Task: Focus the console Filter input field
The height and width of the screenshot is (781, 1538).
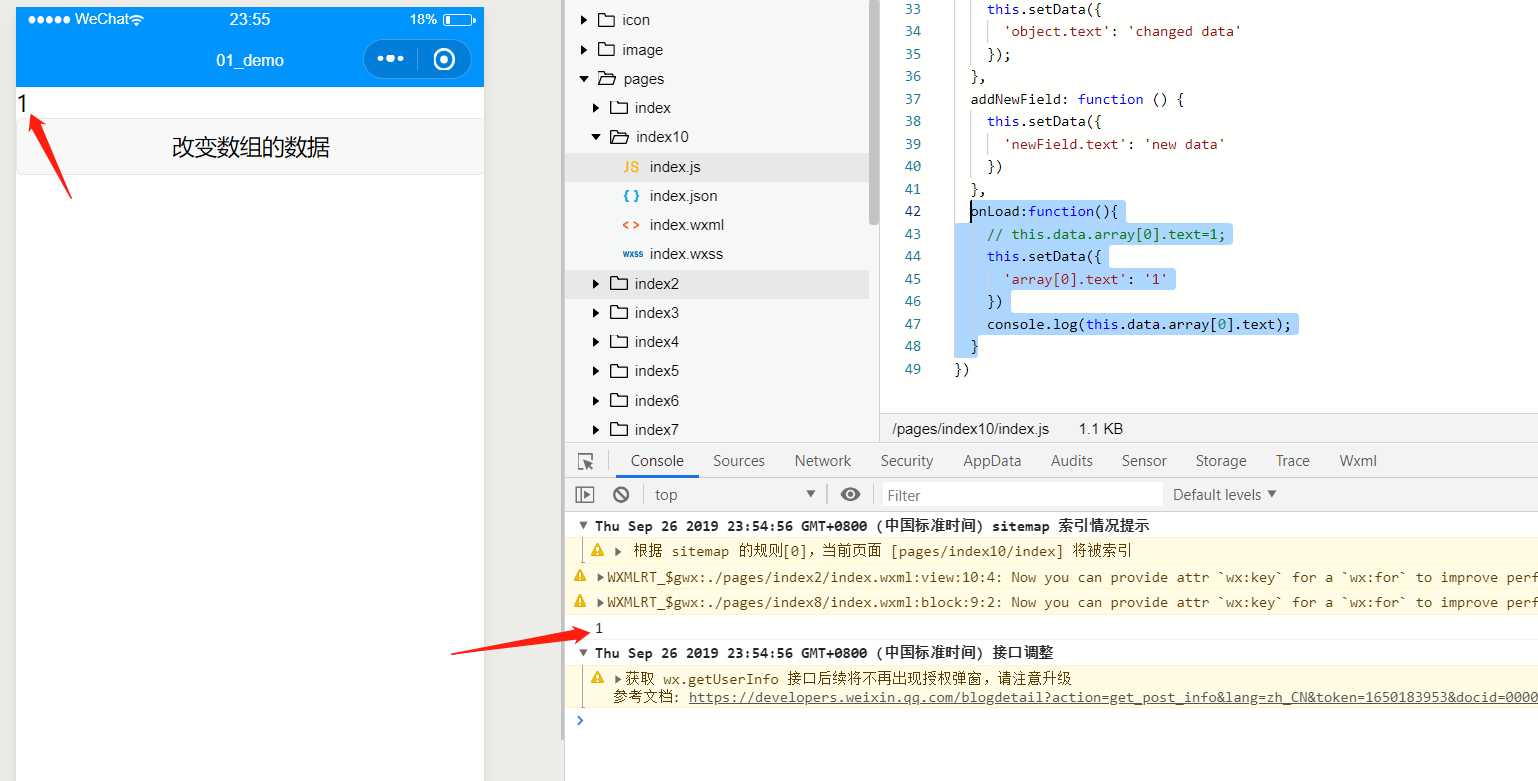Action: click(x=1021, y=495)
